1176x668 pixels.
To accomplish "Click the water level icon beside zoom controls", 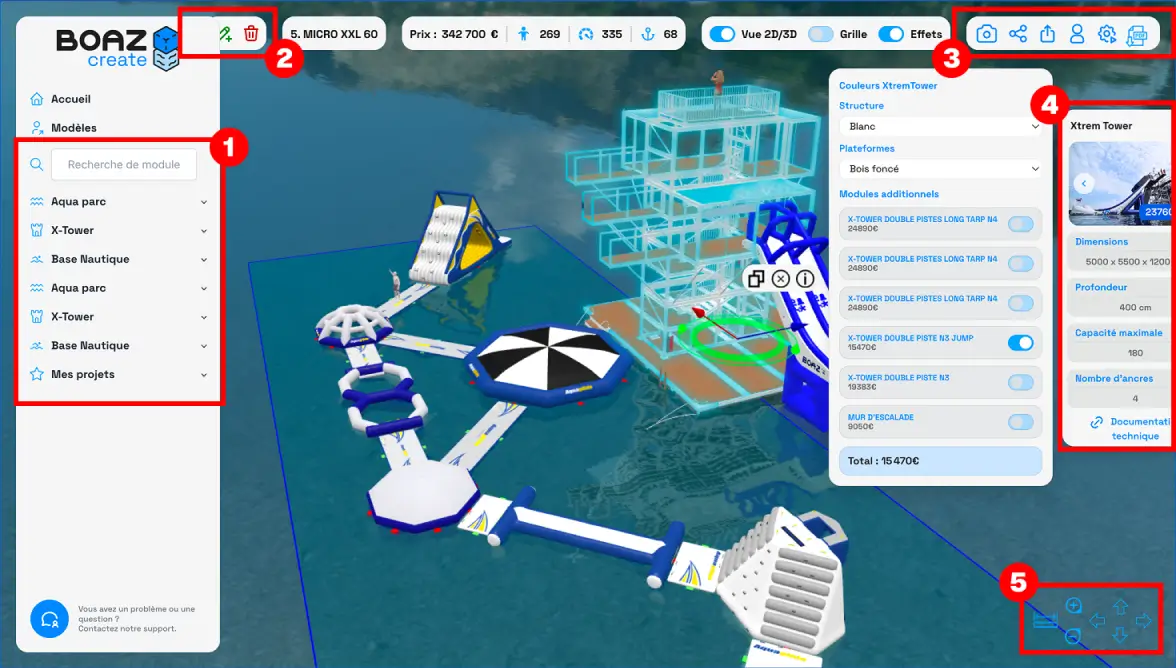I will pos(1045,621).
